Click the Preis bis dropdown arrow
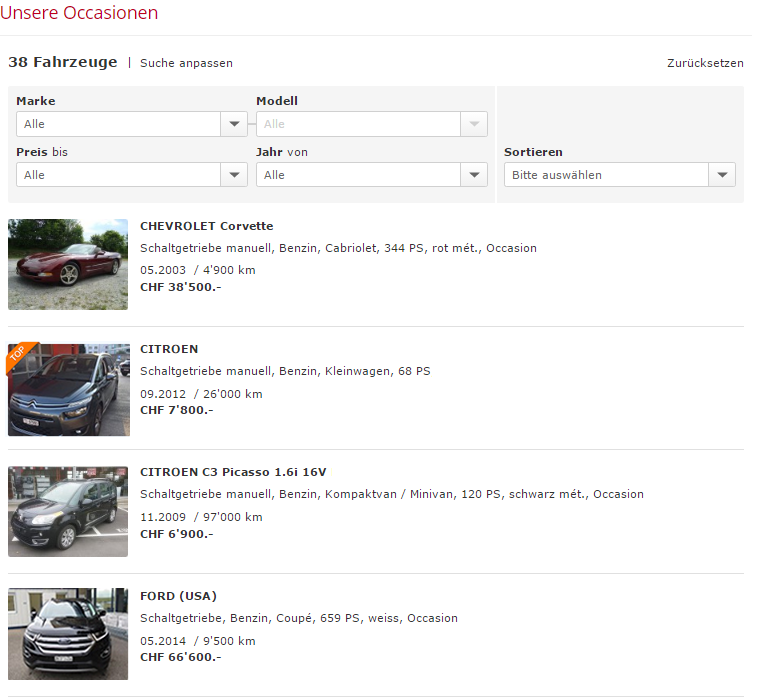780x700 pixels. pos(234,175)
